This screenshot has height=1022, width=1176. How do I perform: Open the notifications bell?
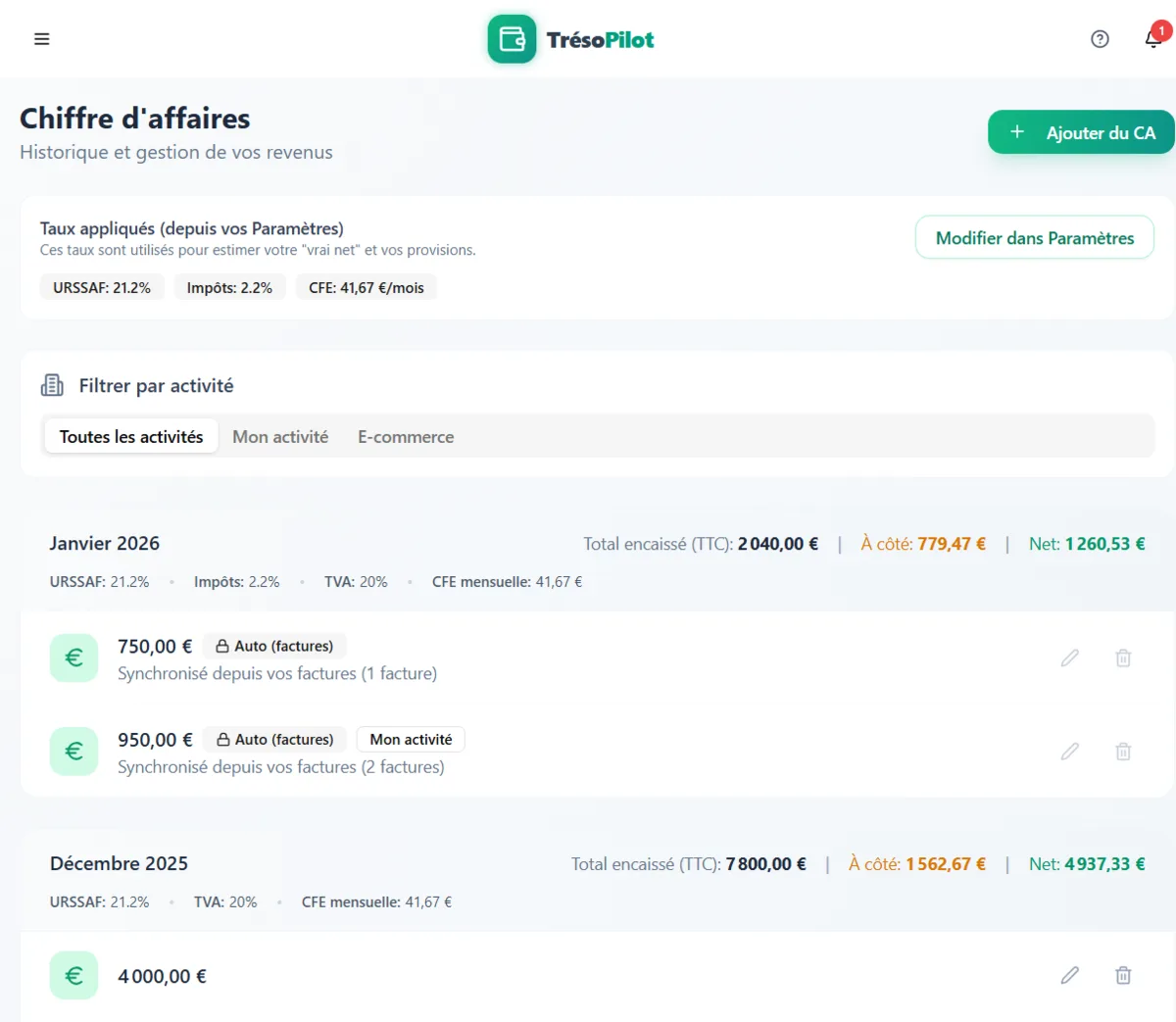pyautogui.click(x=1152, y=39)
